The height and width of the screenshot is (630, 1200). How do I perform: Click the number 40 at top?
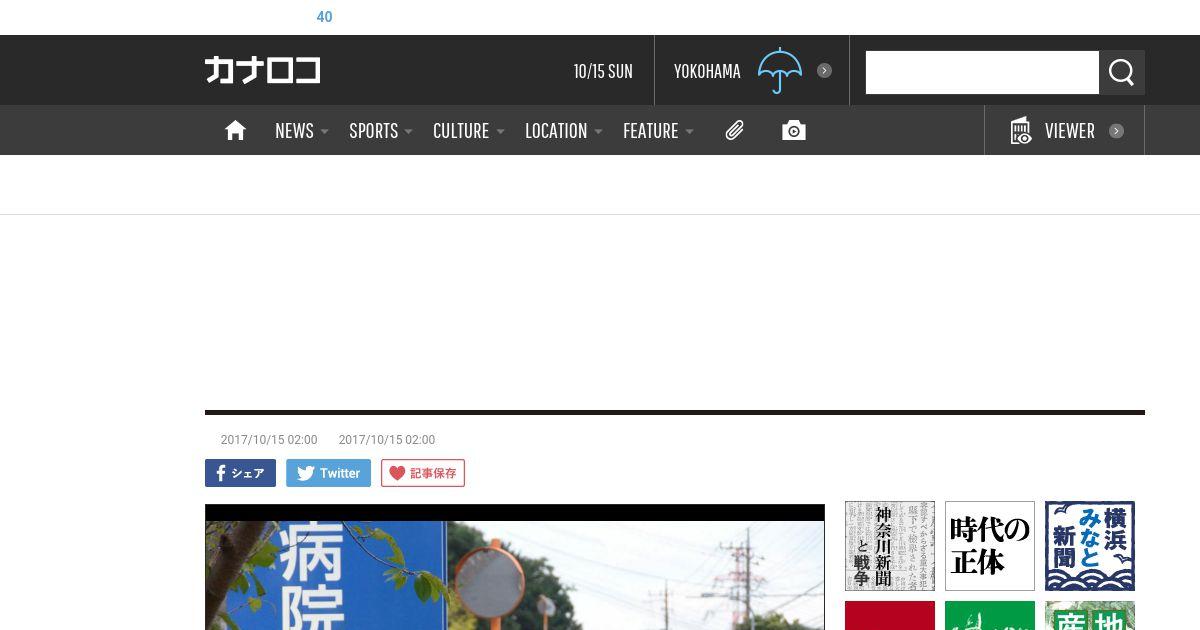tap(324, 17)
